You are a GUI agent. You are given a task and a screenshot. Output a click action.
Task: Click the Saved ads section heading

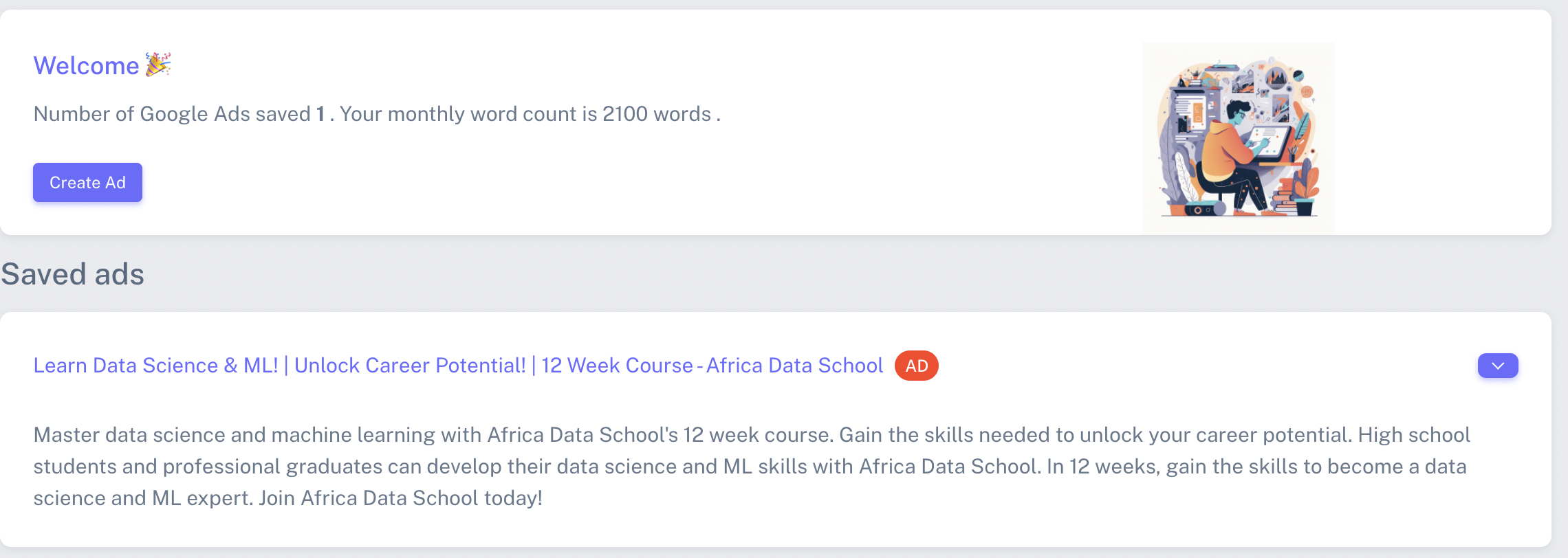(x=72, y=274)
